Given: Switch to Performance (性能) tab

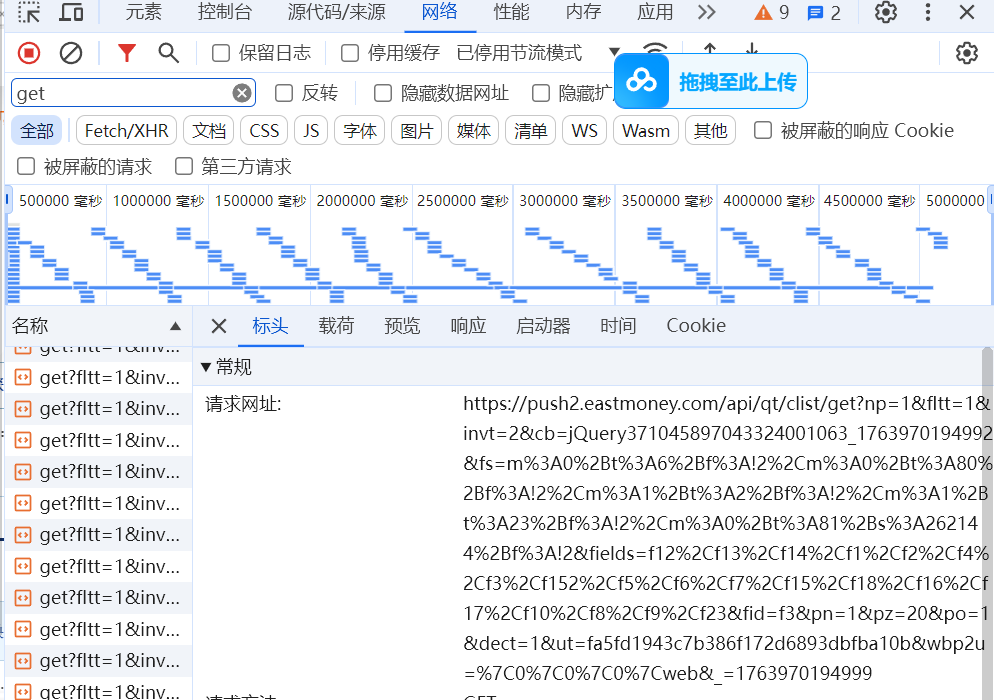Looking at the screenshot, I should [x=511, y=12].
